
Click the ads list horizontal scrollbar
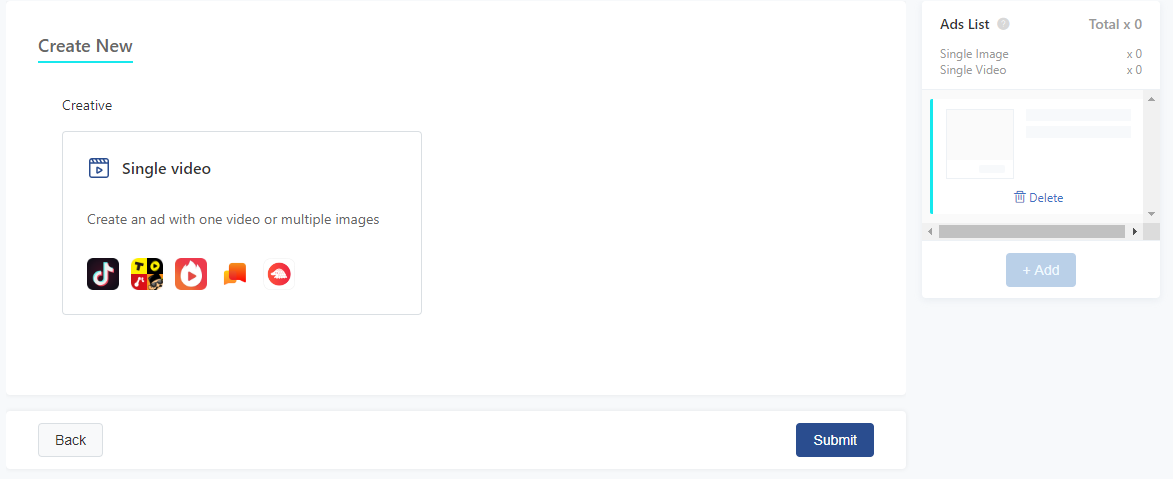1032,232
